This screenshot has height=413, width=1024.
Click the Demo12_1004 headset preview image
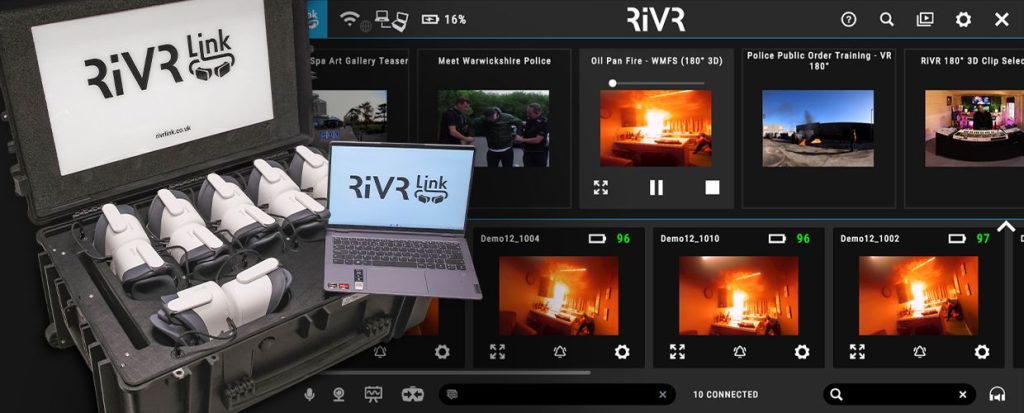[x=558, y=295]
